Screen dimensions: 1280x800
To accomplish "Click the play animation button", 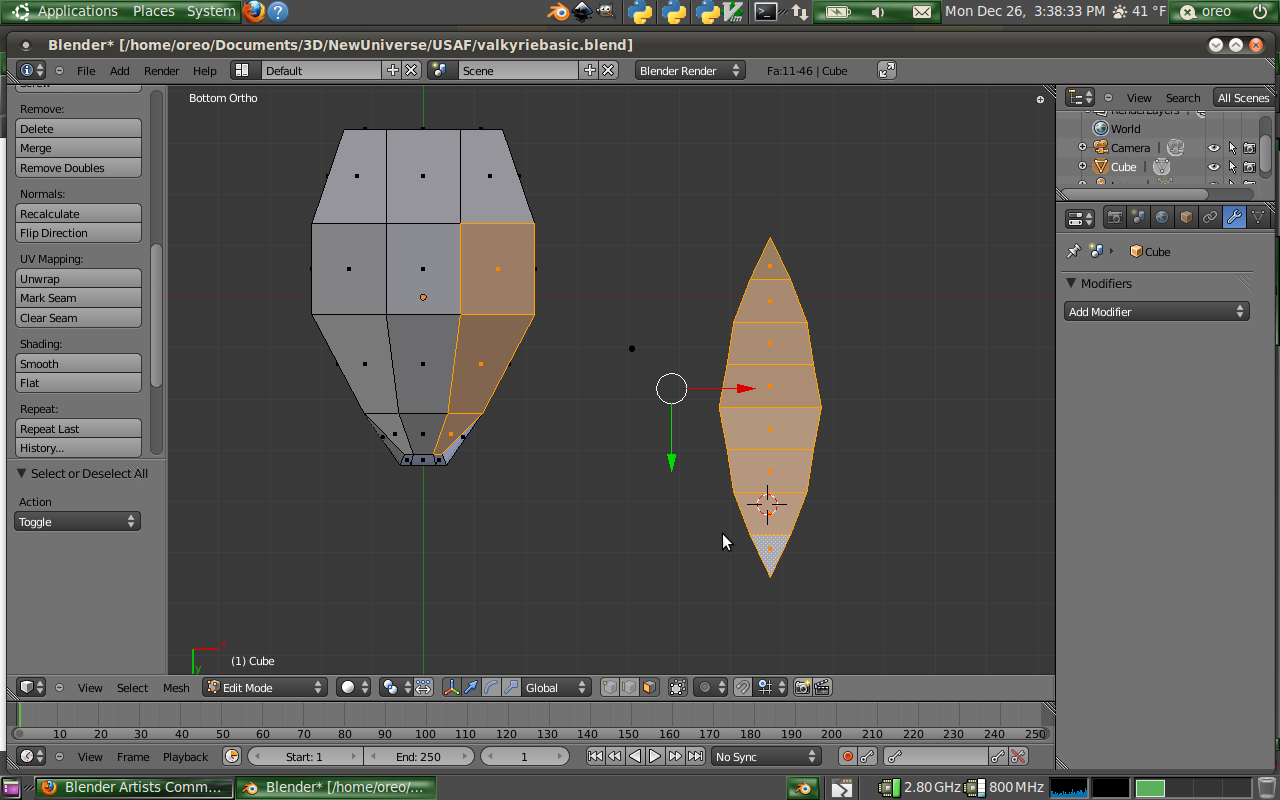I will [x=655, y=757].
